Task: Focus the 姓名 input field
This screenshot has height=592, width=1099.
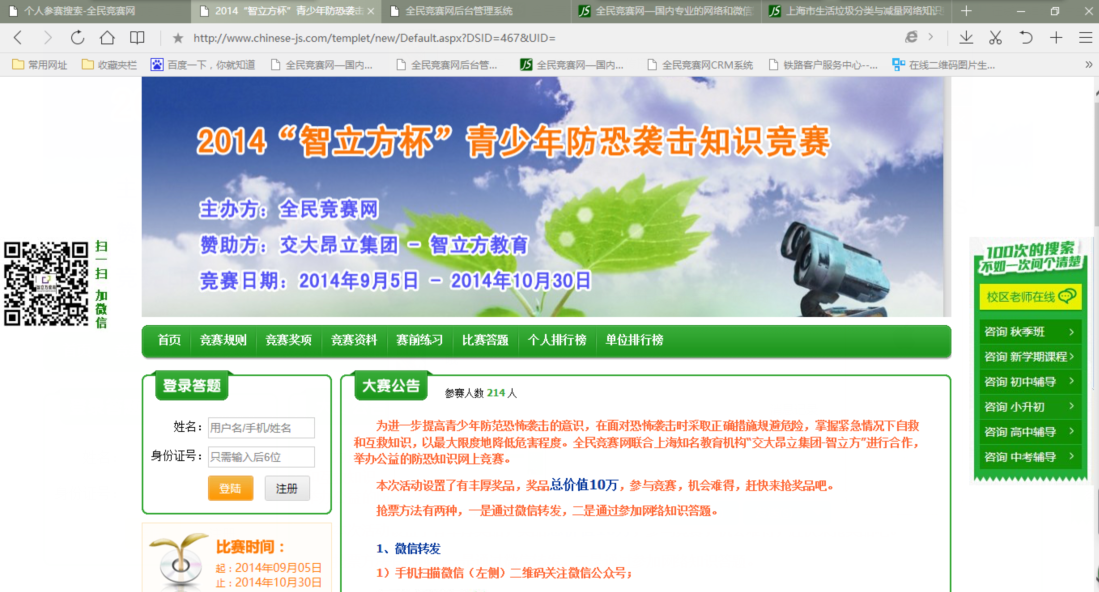Action: [261, 427]
